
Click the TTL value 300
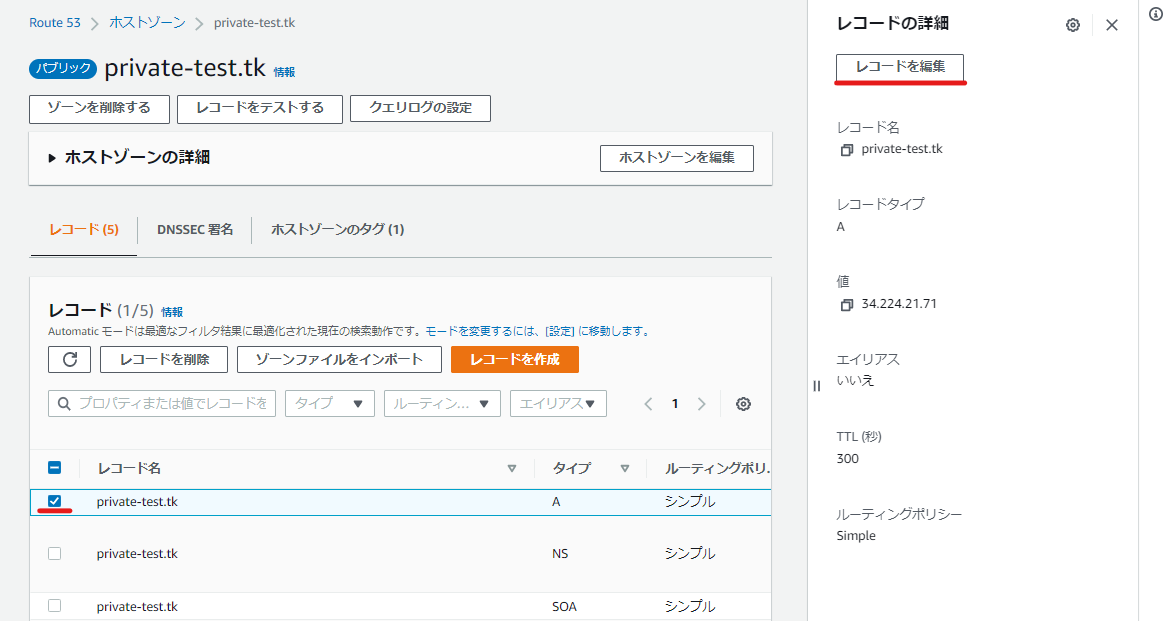[848, 459]
